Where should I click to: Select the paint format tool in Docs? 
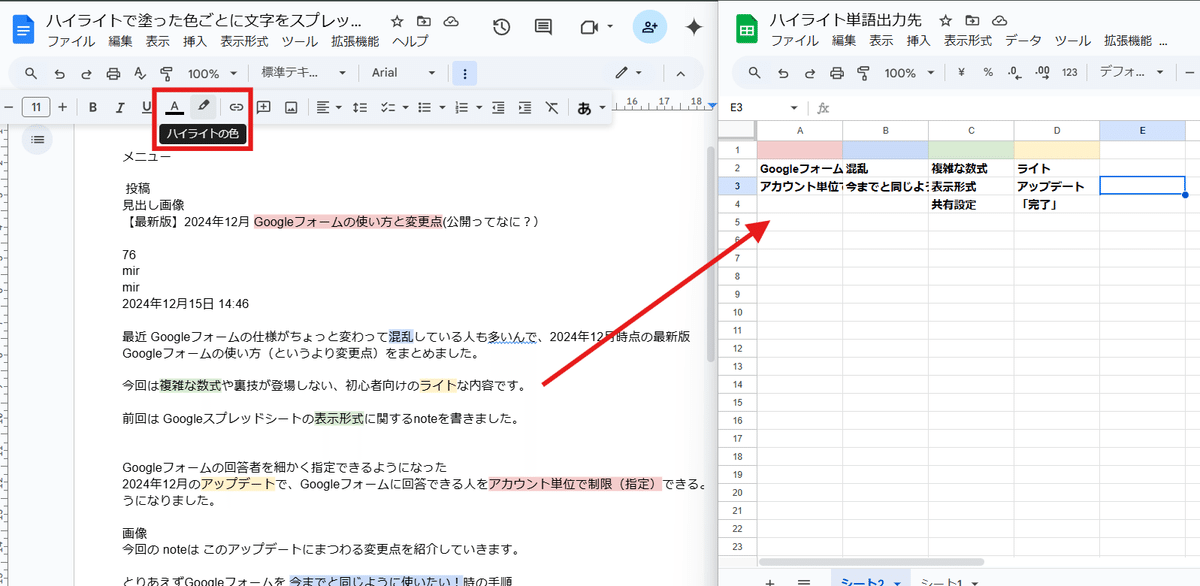click(x=167, y=73)
